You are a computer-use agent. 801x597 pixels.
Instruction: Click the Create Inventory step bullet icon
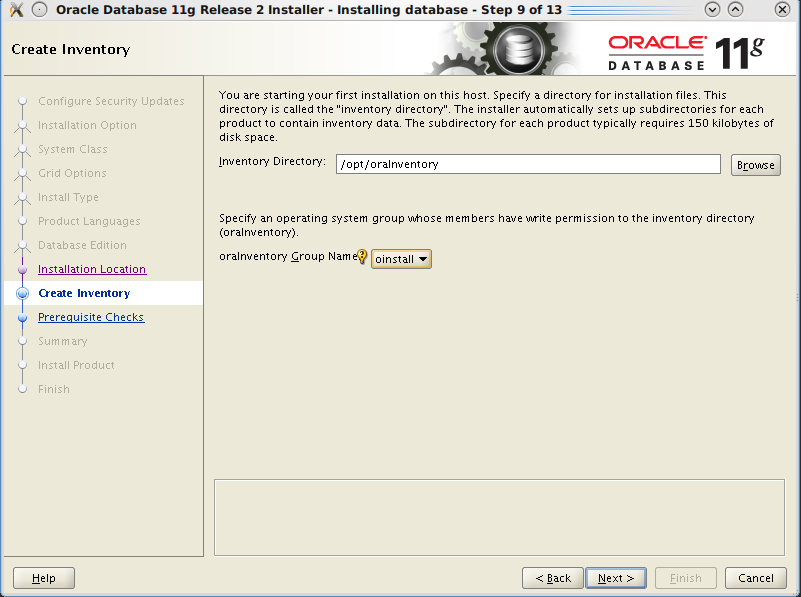pyautogui.click(x=22, y=293)
